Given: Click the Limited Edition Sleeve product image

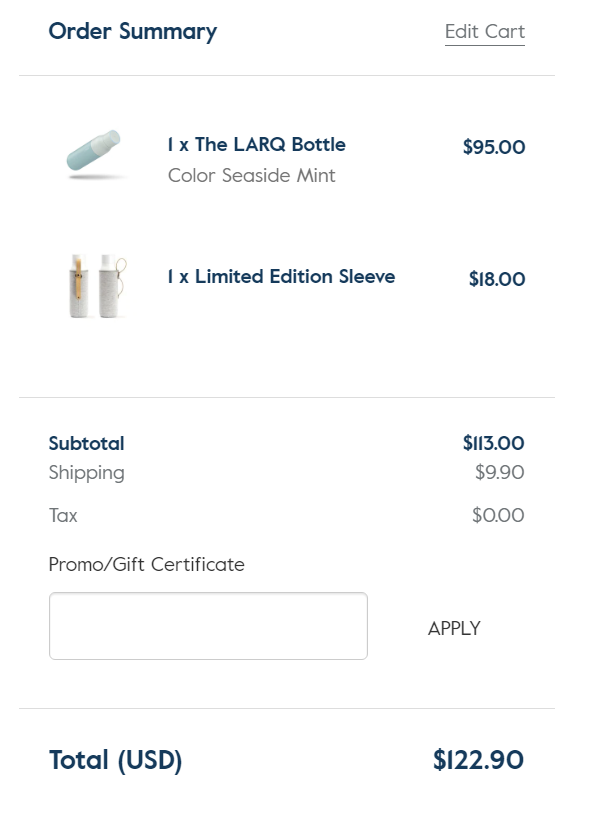Looking at the screenshot, I should [96, 285].
